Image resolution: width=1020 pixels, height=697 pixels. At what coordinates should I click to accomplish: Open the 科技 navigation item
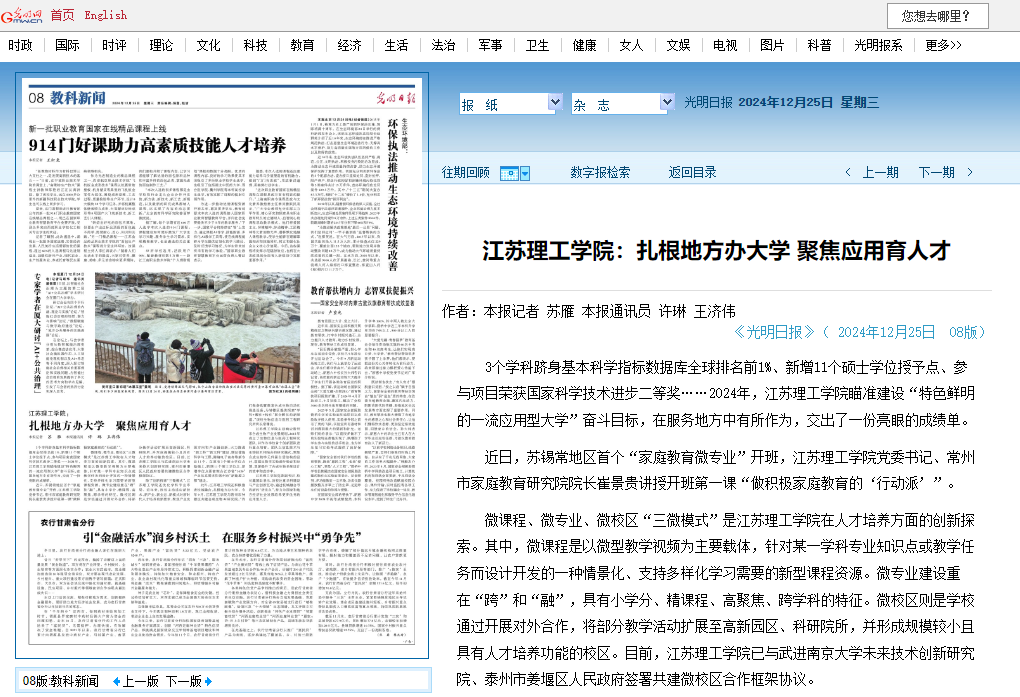pos(255,45)
